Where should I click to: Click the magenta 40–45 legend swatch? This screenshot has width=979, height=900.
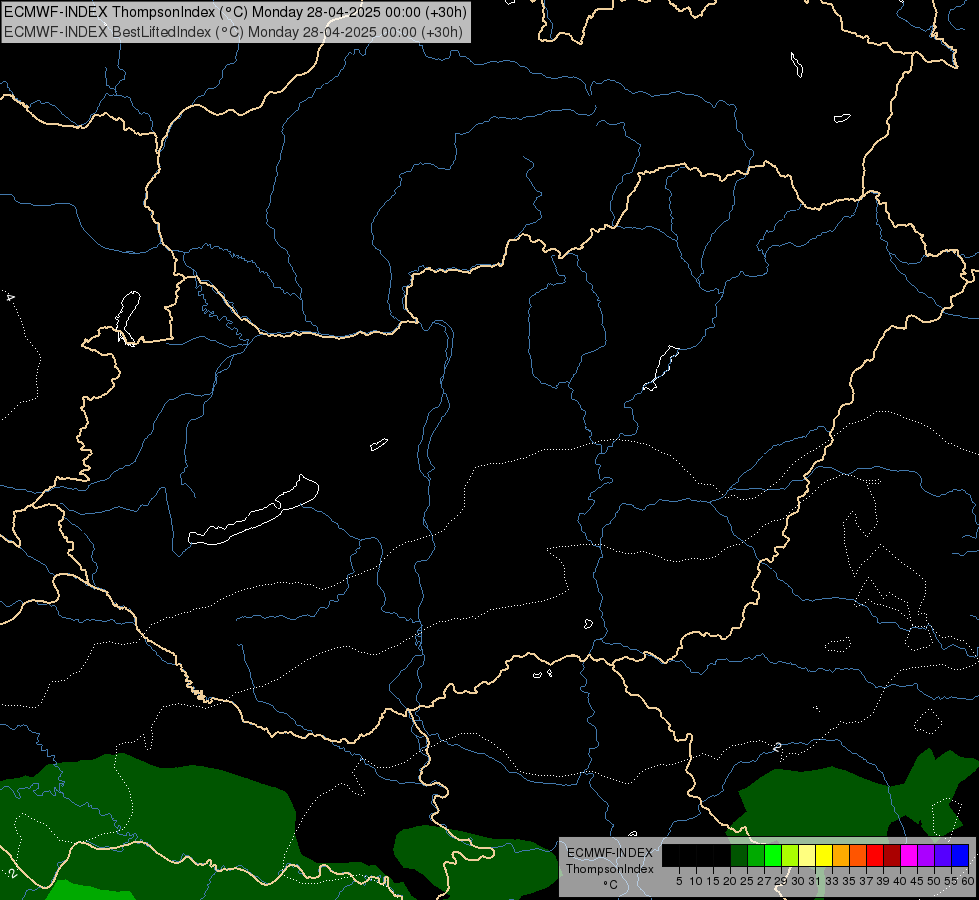[x=909, y=855]
